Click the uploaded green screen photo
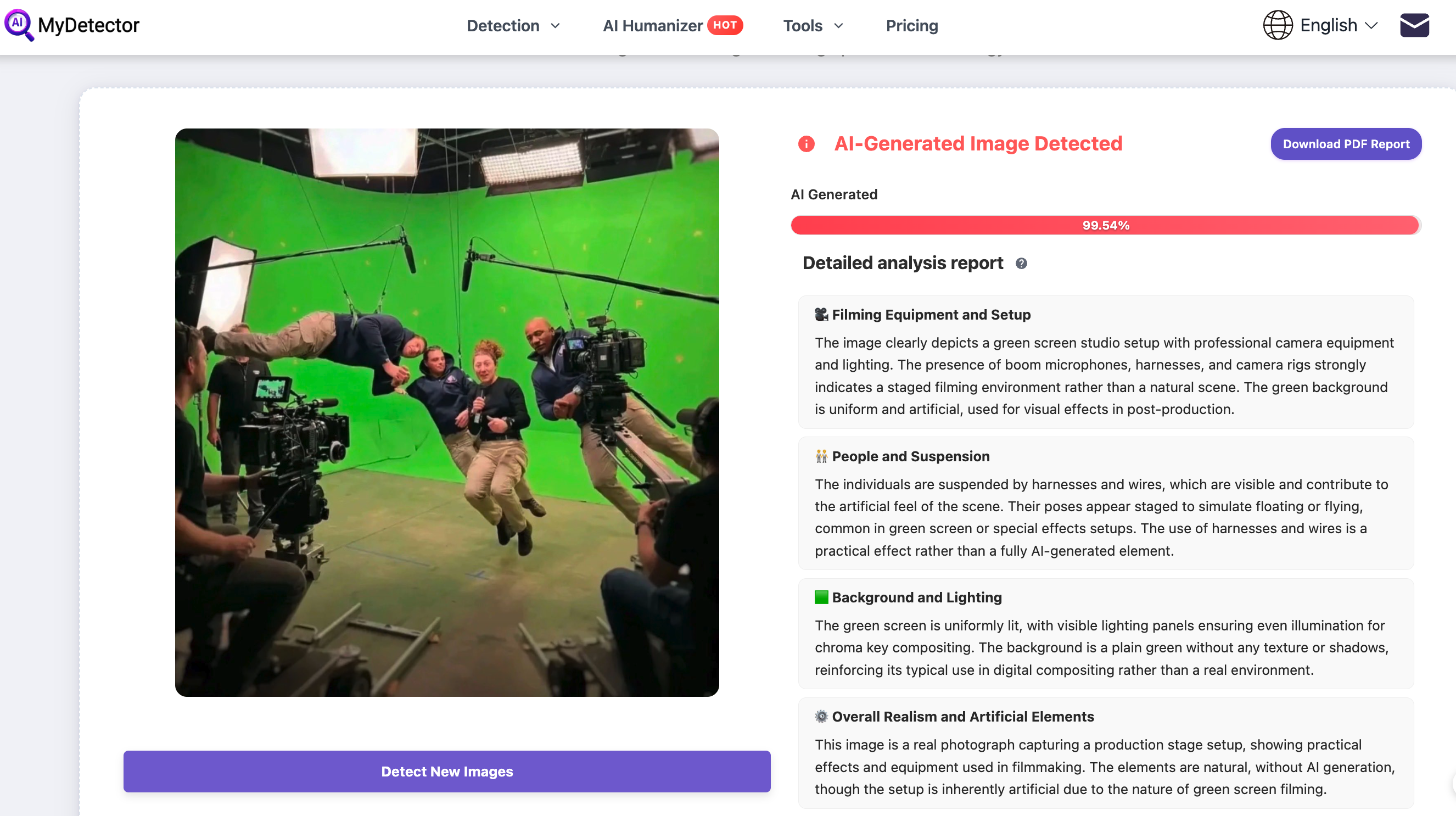1456x816 pixels. (446, 412)
